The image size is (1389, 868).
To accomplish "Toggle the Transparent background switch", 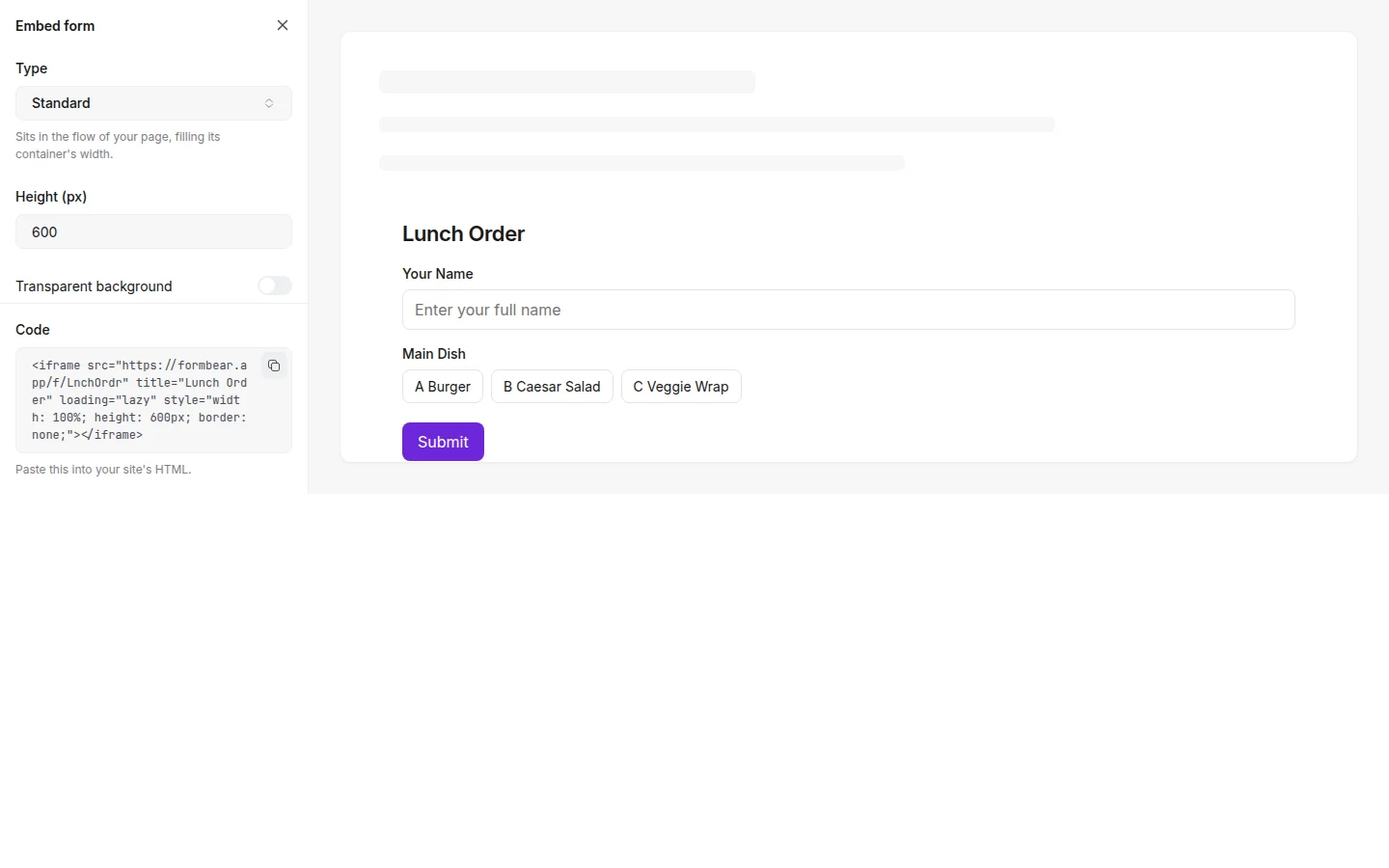I will point(275,285).
